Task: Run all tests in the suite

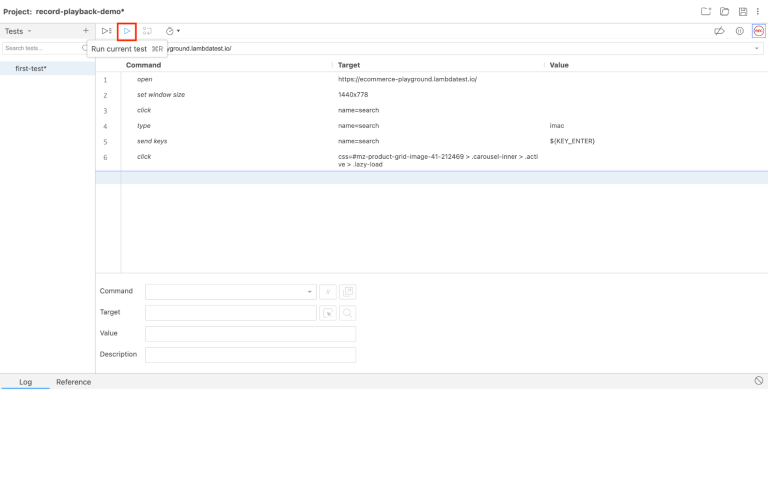Action: [x=106, y=31]
